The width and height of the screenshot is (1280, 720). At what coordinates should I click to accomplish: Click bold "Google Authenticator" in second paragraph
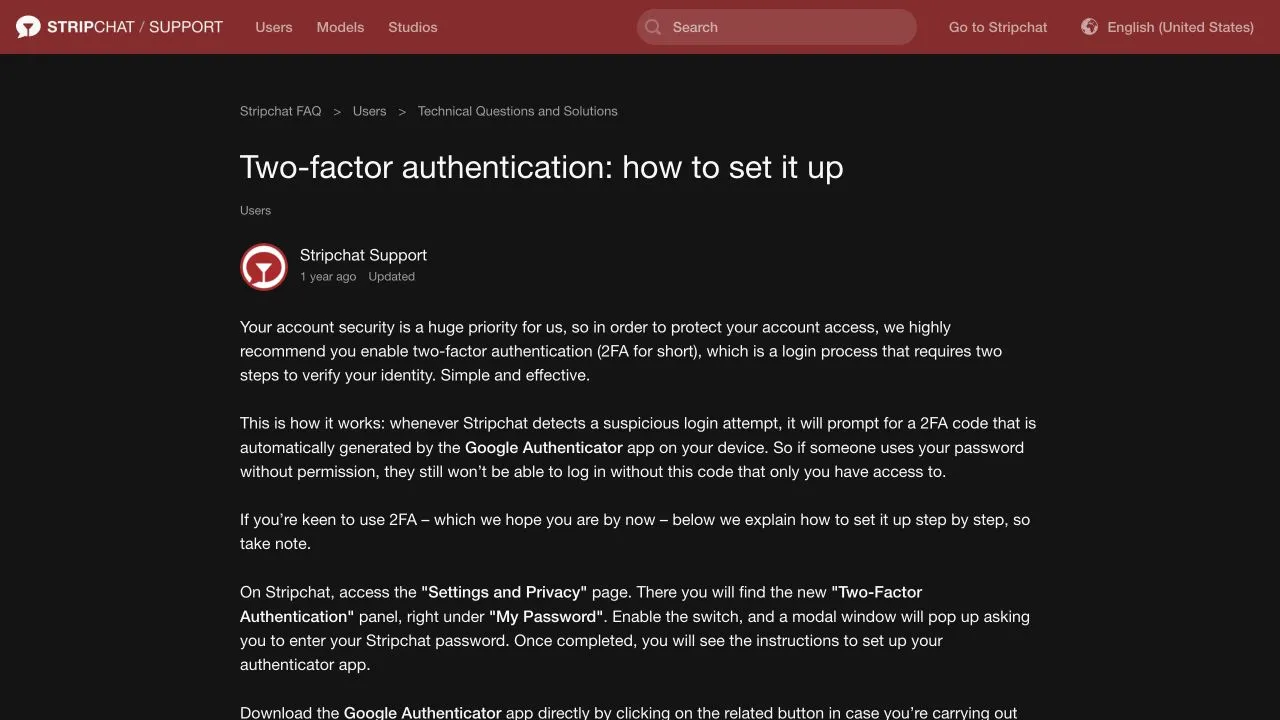tap(544, 447)
